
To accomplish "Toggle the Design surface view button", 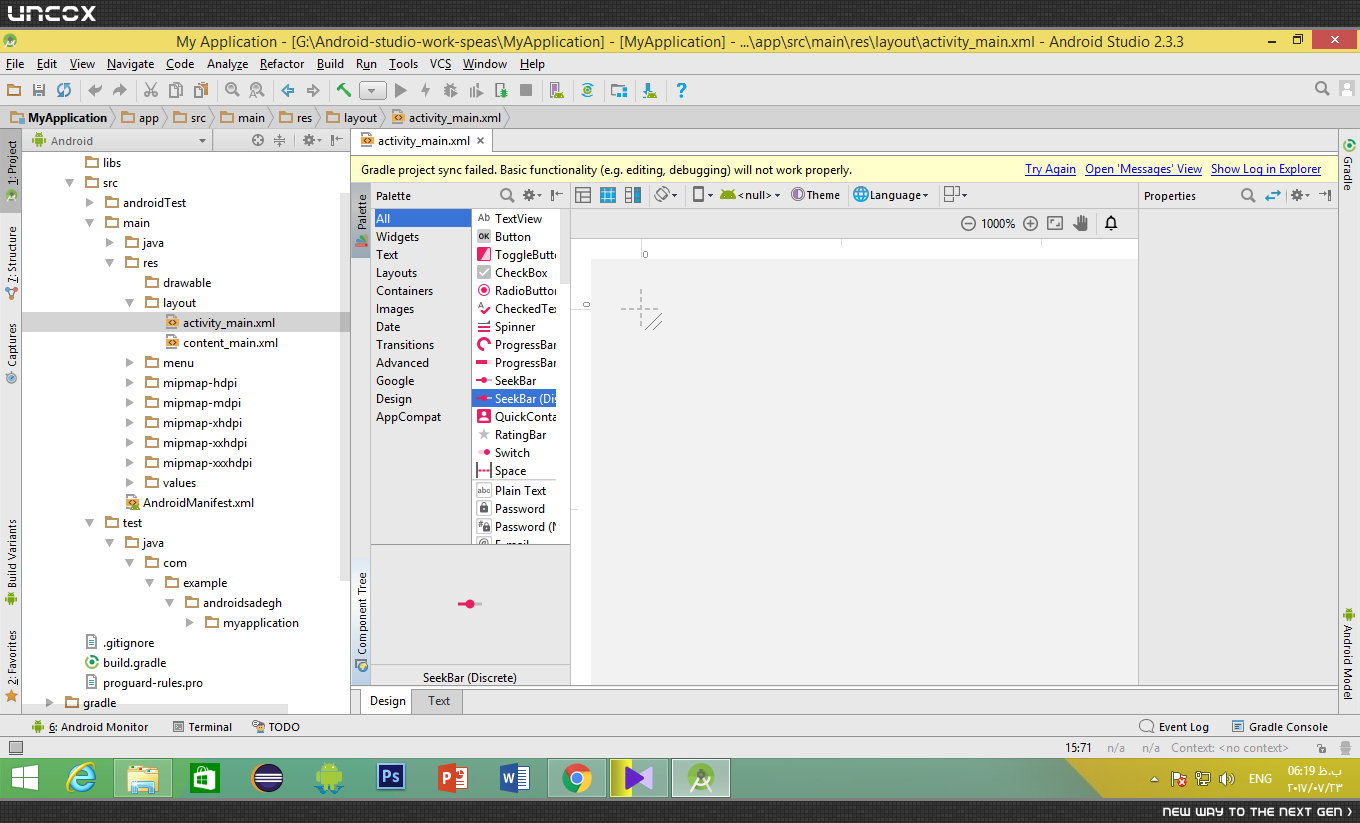I will pyautogui.click(x=583, y=195).
